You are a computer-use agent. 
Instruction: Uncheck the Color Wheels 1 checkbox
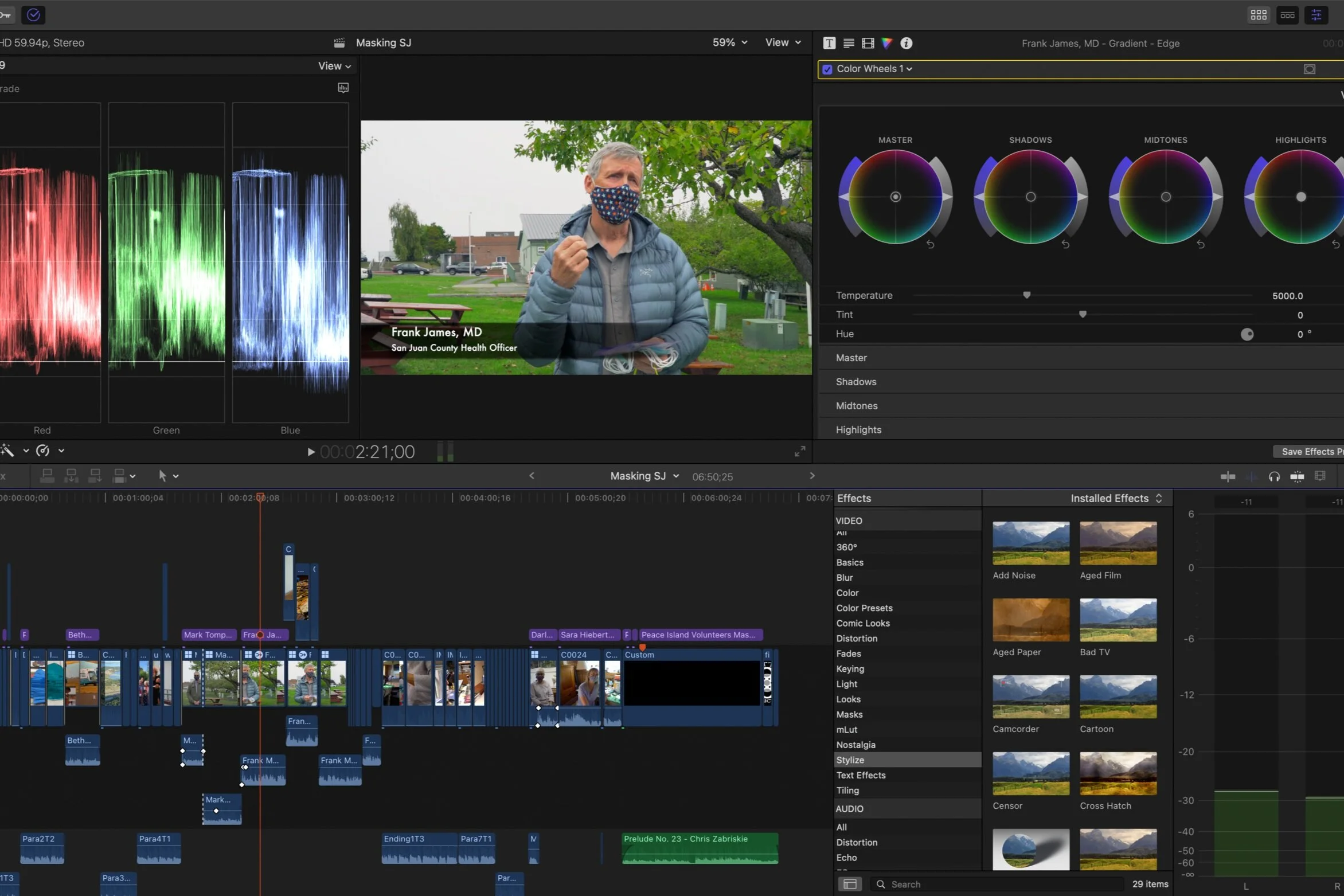[827, 69]
